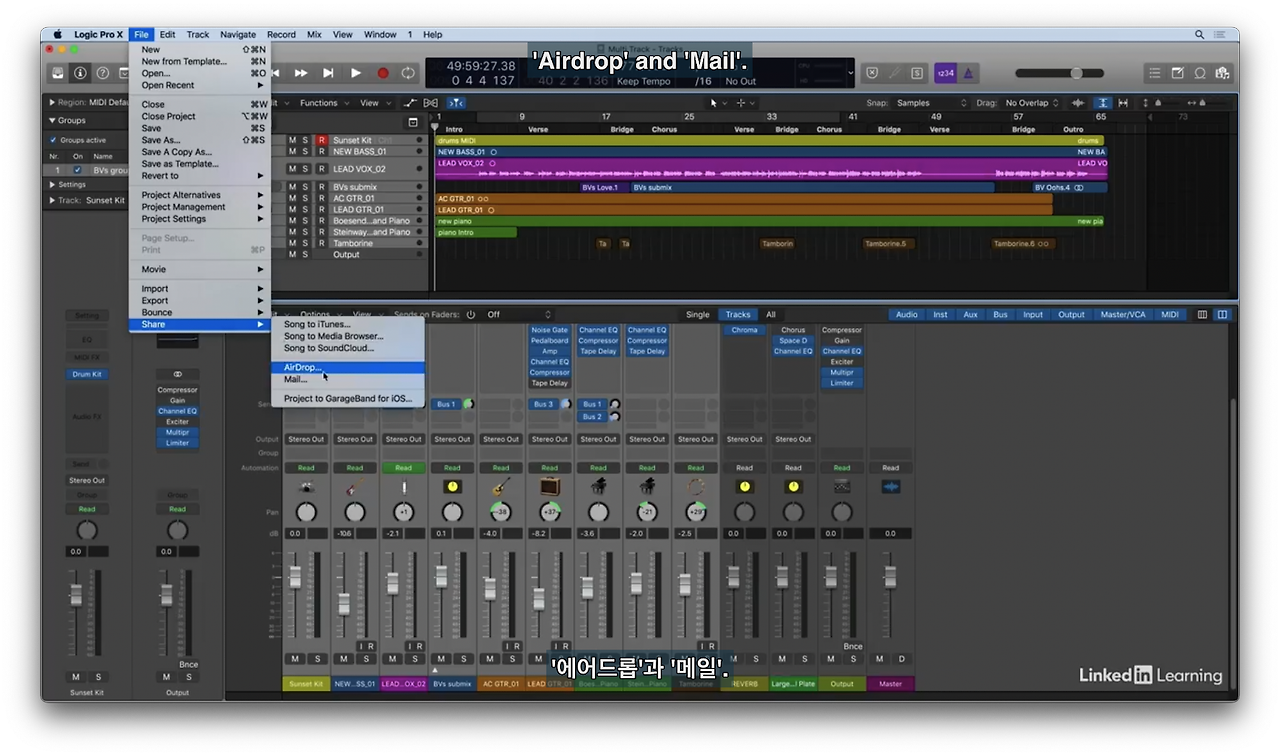This screenshot has height=756, width=1280.
Task: Click the Master/VCA mixer filter button
Action: [x=1123, y=315]
